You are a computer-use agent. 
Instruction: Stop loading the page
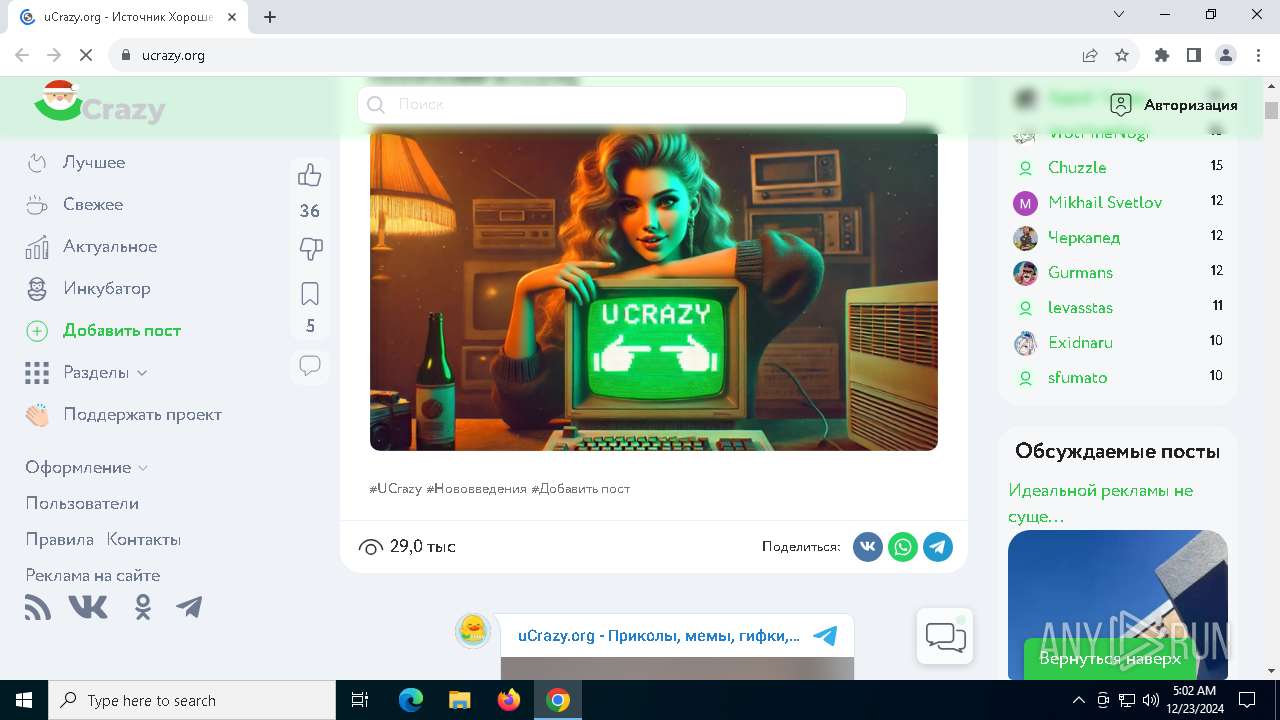click(x=86, y=55)
